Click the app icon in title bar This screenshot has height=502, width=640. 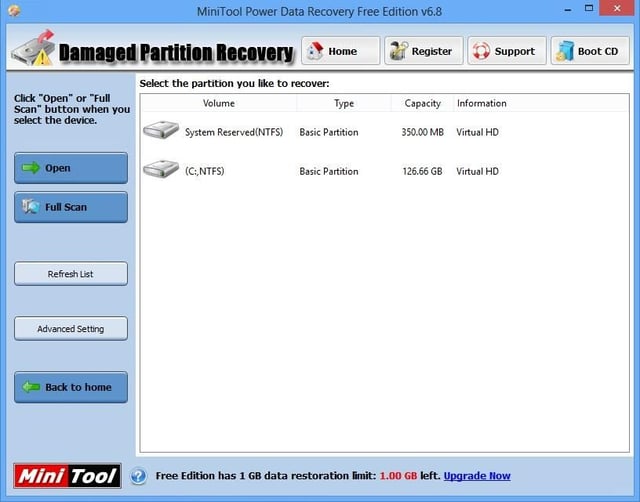point(14,10)
